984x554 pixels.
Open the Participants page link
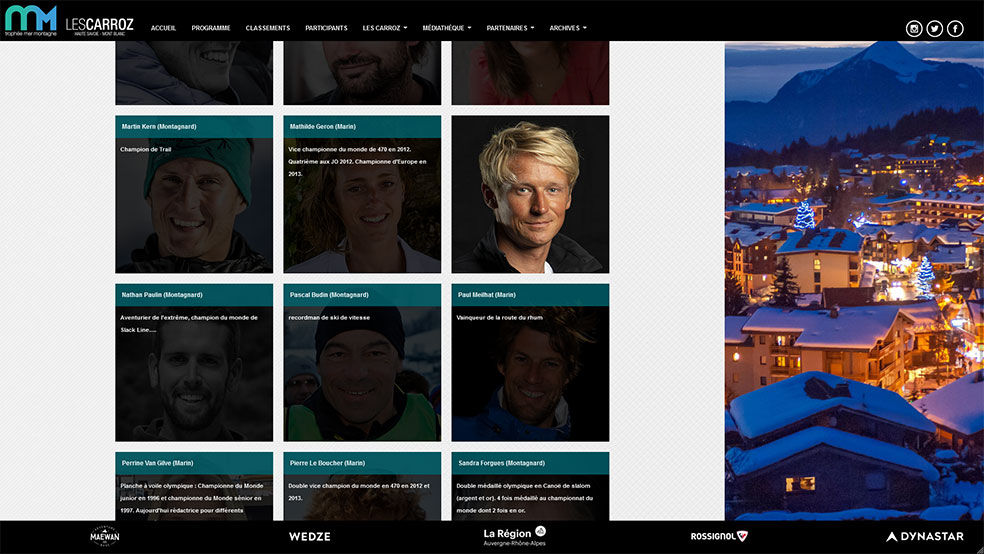tap(326, 28)
